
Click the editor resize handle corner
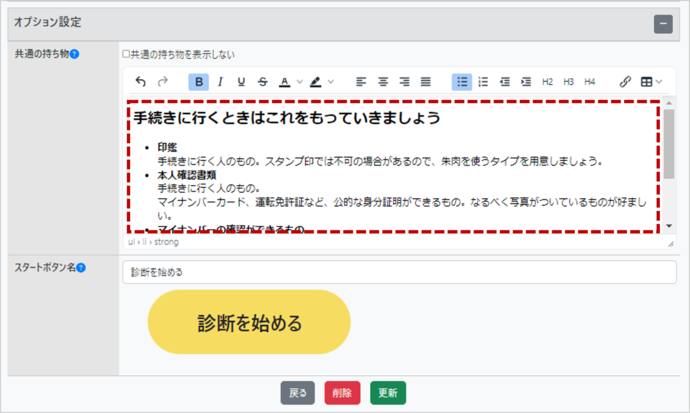[x=671, y=243]
